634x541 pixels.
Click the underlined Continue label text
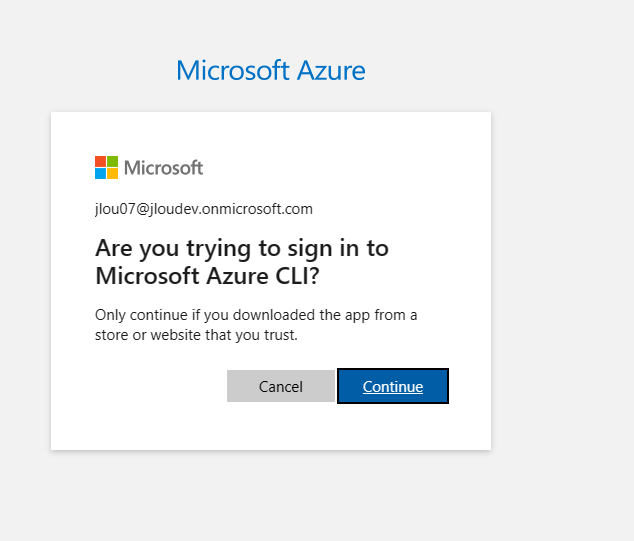point(393,387)
